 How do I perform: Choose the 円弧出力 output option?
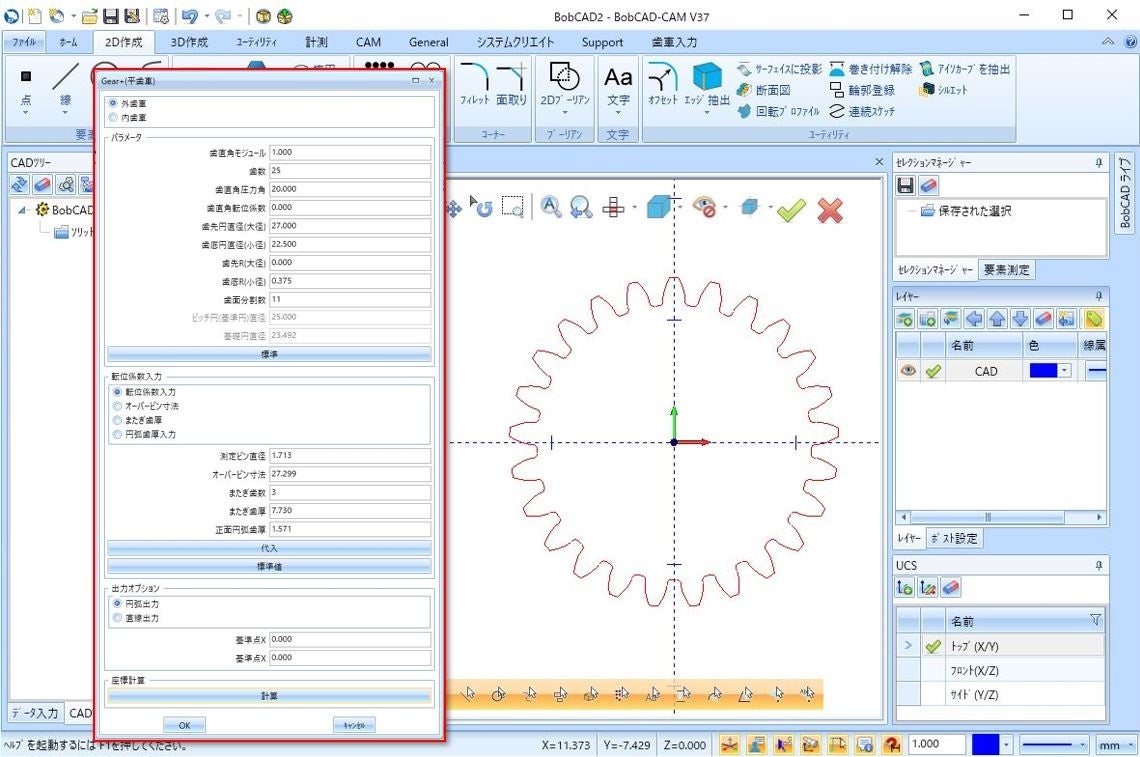pos(117,604)
